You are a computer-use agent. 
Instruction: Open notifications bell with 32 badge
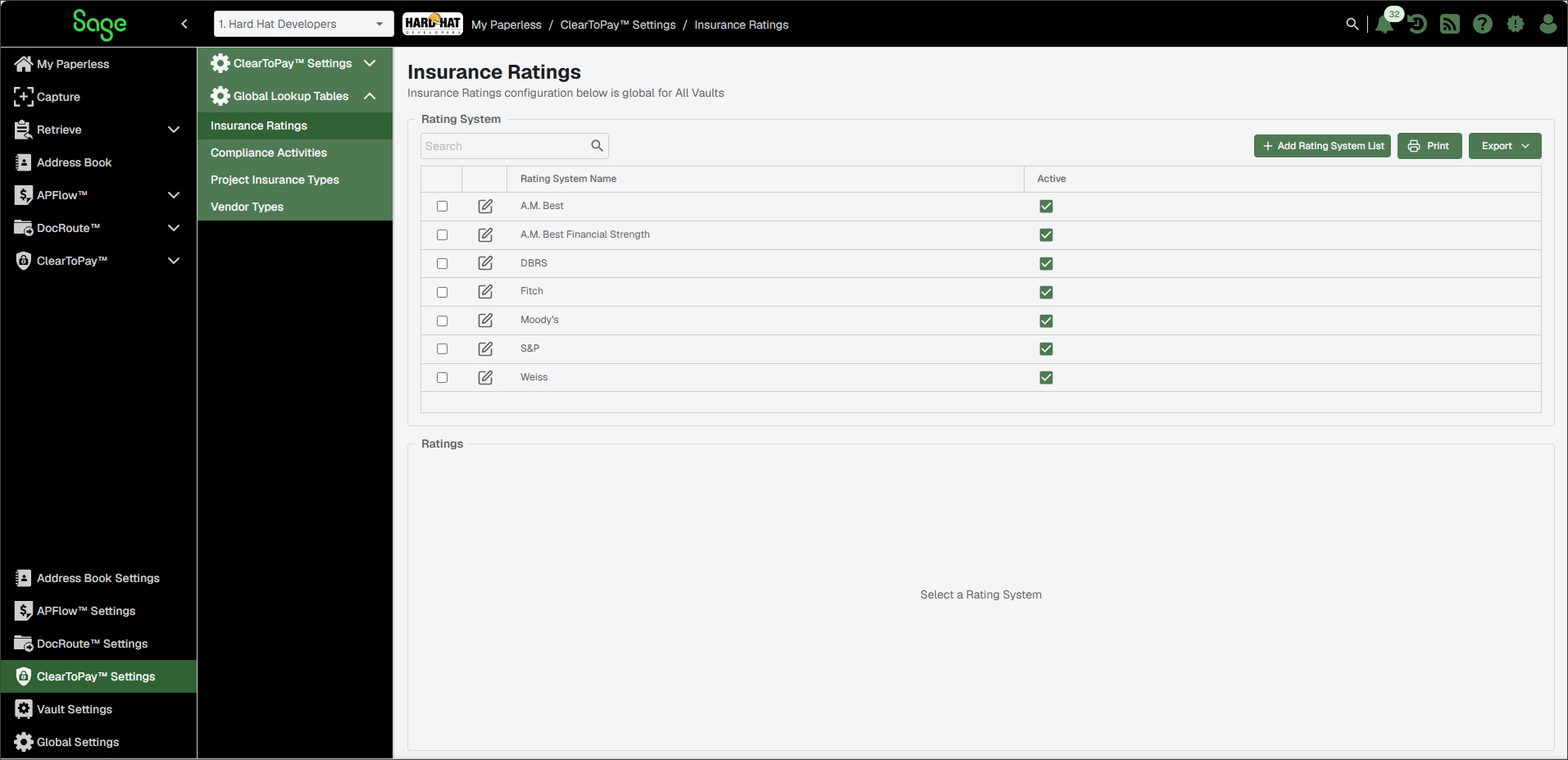tap(1385, 23)
